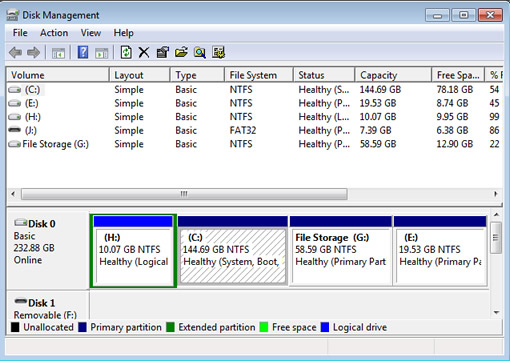510x361 pixels.
Task: Toggle the show/hide console tree icon
Action: coord(58,53)
